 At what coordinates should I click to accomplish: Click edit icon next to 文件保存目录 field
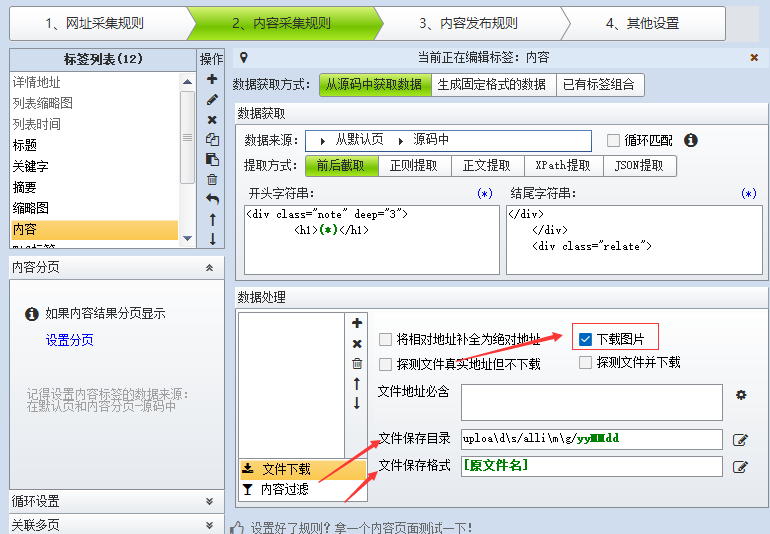click(741, 439)
